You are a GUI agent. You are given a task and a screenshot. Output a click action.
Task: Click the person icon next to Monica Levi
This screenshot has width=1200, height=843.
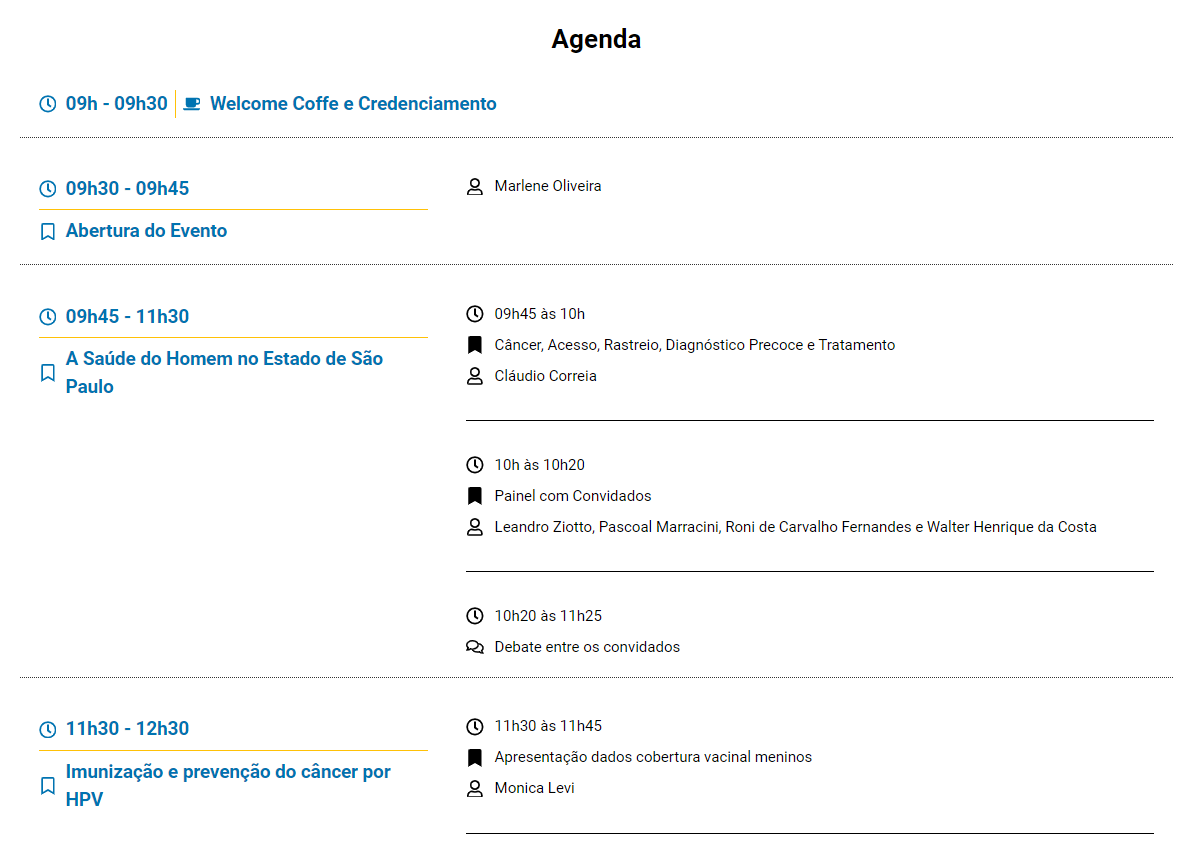click(475, 788)
